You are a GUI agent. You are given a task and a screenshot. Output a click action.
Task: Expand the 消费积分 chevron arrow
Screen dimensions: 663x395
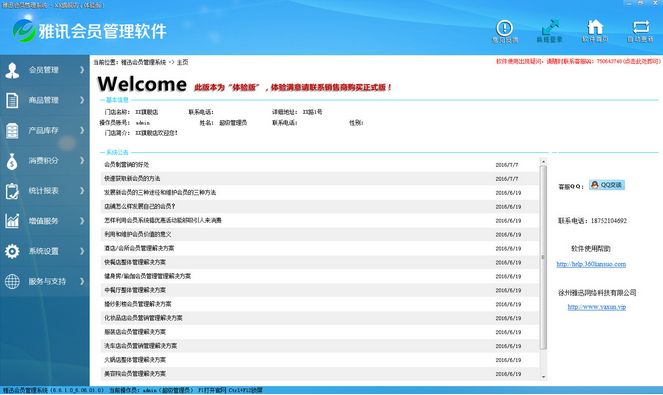tap(82, 161)
